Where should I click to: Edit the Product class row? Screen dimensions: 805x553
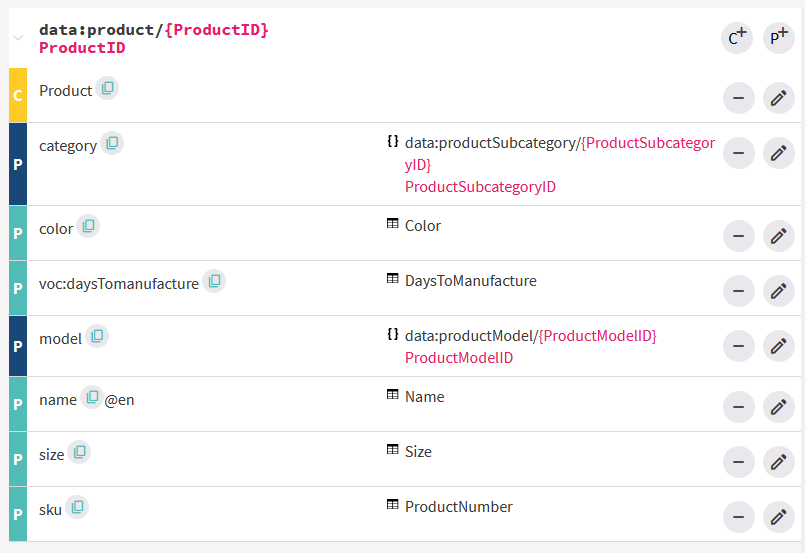pos(778,98)
